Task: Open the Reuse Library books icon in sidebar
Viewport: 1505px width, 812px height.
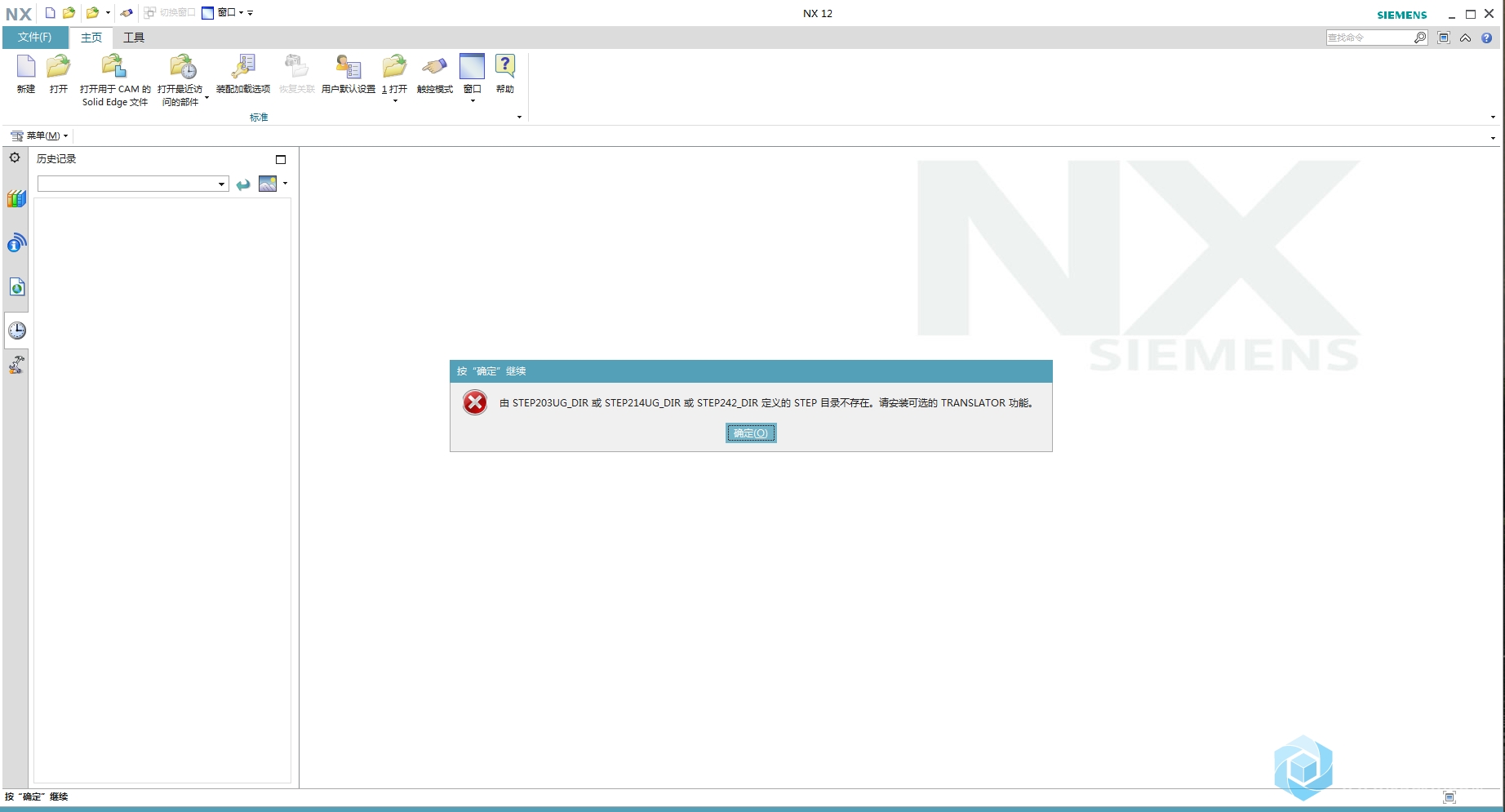Action: [16, 198]
